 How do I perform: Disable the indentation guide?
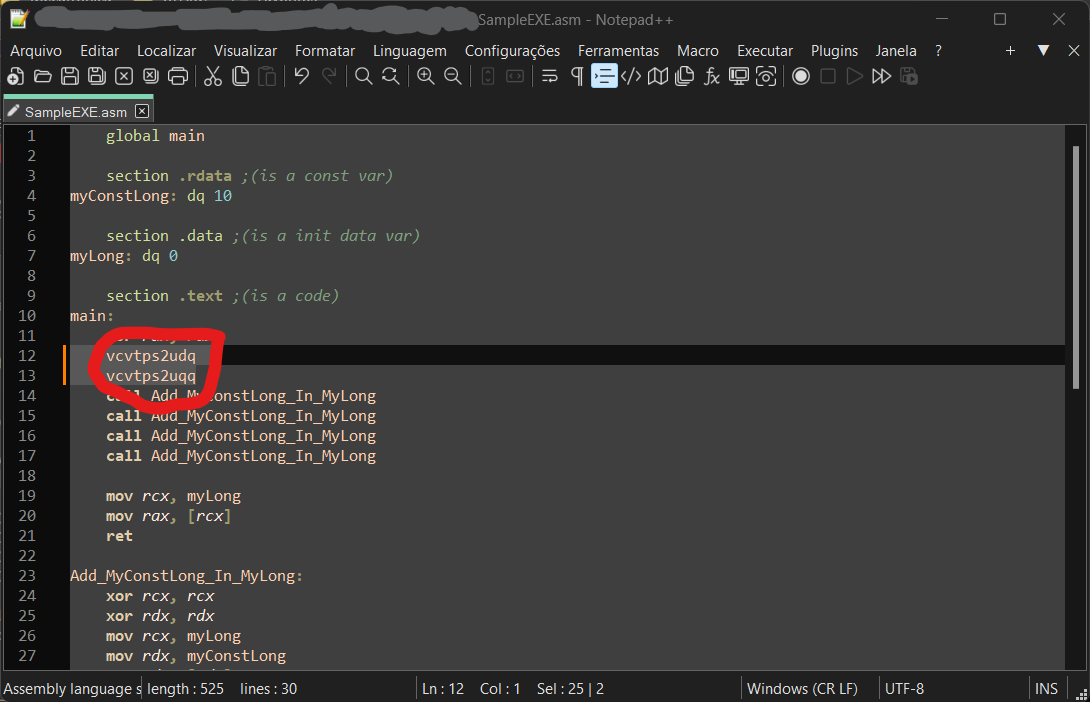[x=604, y=76]
